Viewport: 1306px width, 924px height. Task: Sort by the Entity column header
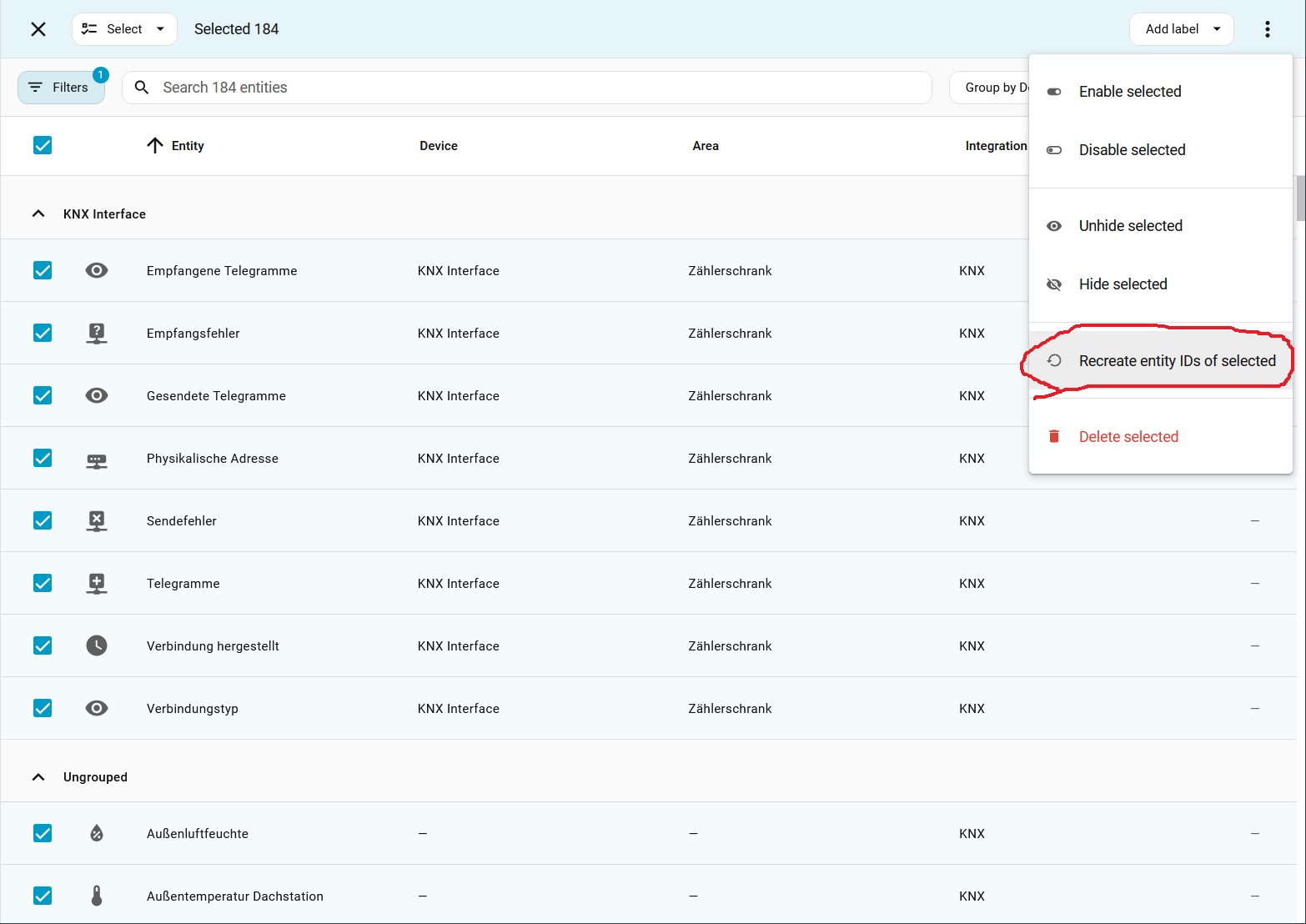(188, 146)
